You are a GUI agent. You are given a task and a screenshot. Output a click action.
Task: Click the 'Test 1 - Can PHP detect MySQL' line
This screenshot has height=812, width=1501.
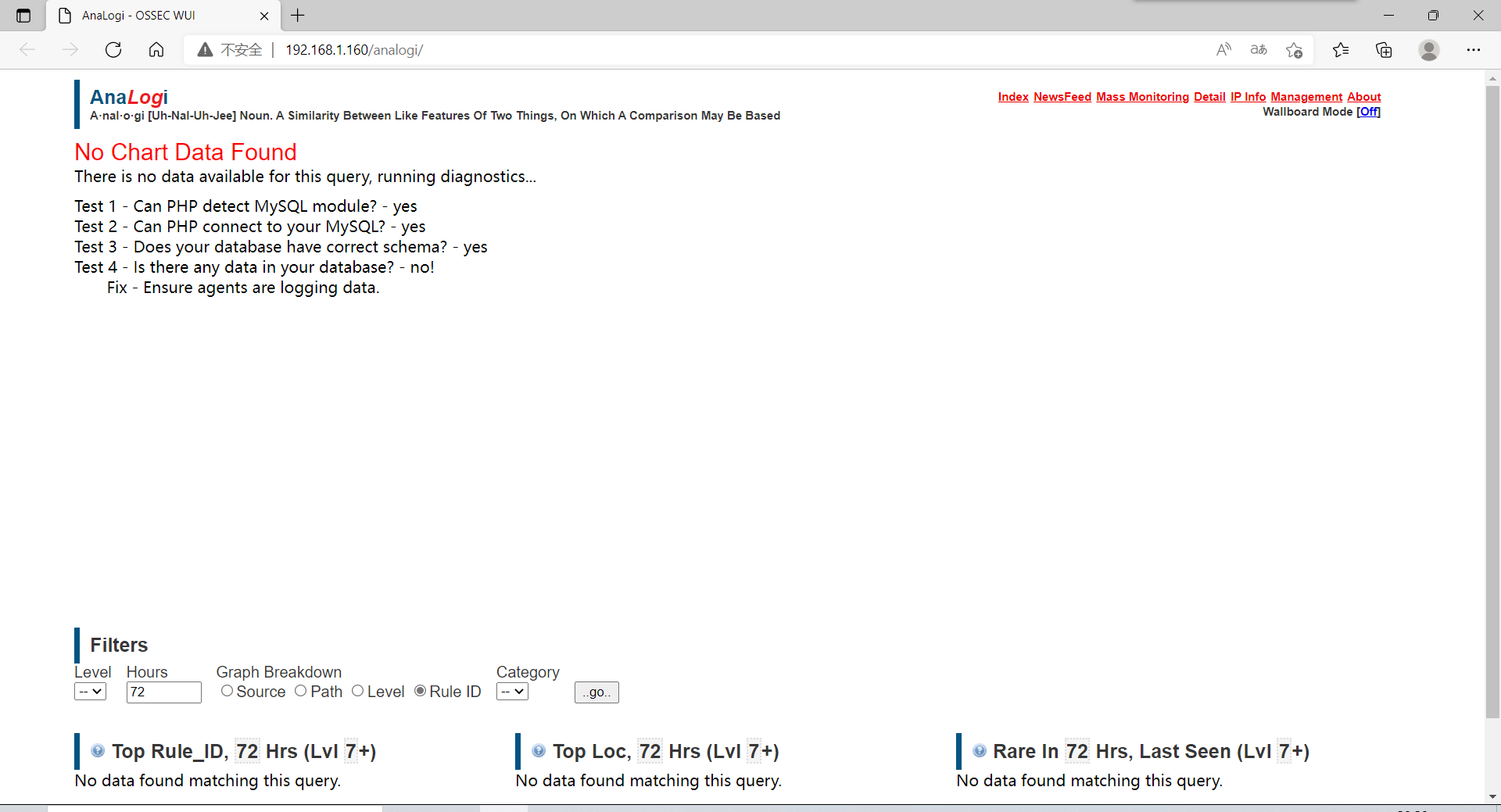pos(245,206)
